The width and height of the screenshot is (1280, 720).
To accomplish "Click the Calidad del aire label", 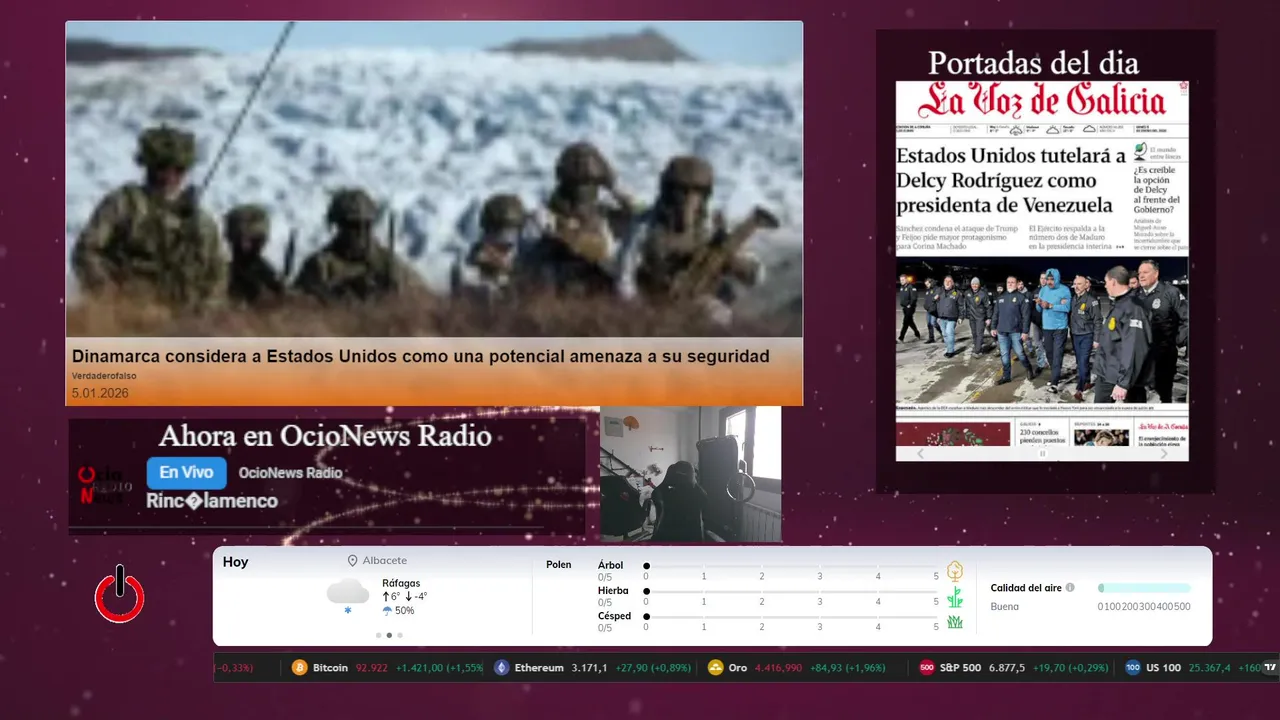I will (x=1026, y=588).
